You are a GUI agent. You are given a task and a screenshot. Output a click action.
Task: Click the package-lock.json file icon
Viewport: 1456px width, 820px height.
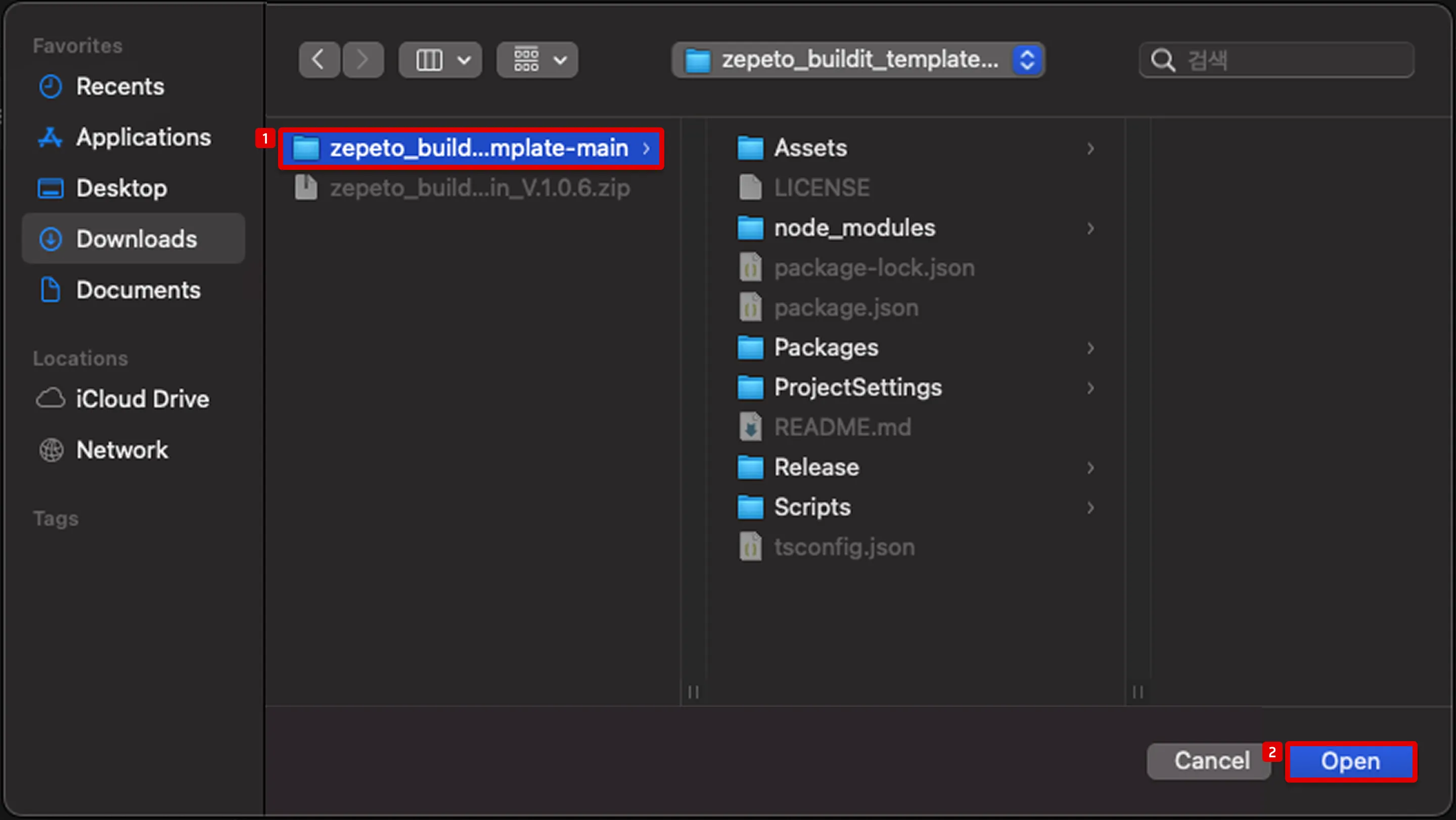tap(750, 267)
